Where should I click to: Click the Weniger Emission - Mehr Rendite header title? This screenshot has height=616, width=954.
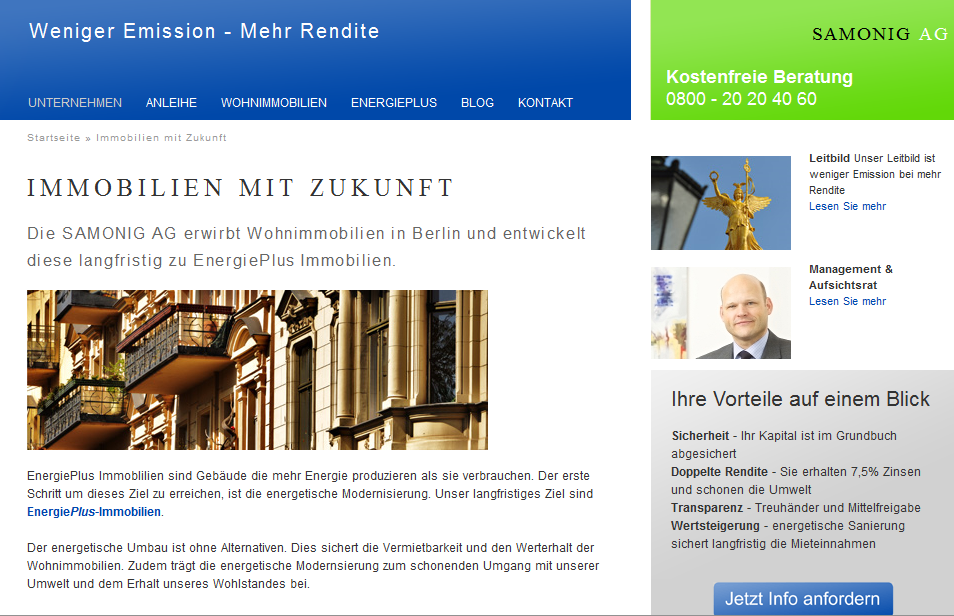[204, 31]
